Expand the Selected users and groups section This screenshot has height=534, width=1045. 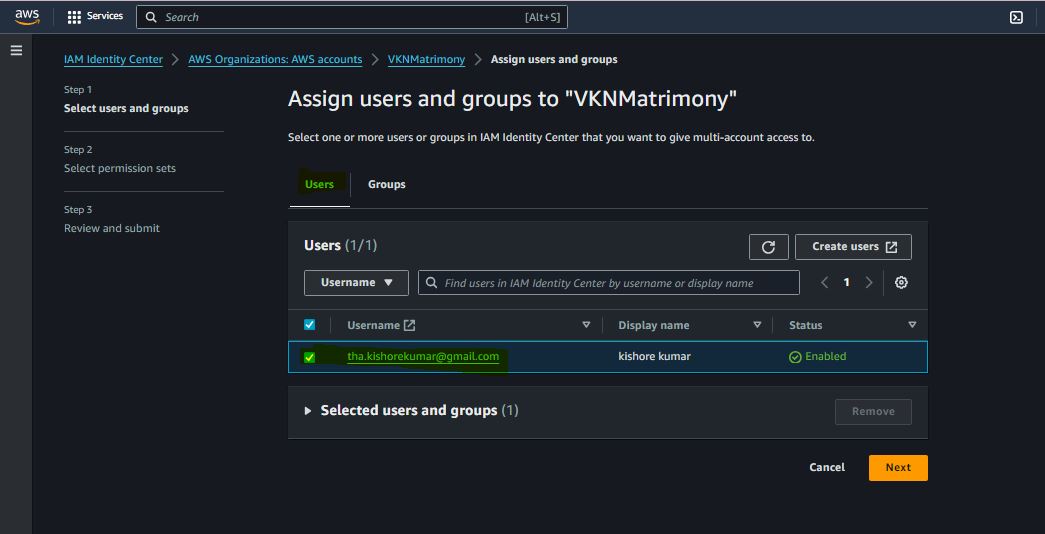pos(309,411)
